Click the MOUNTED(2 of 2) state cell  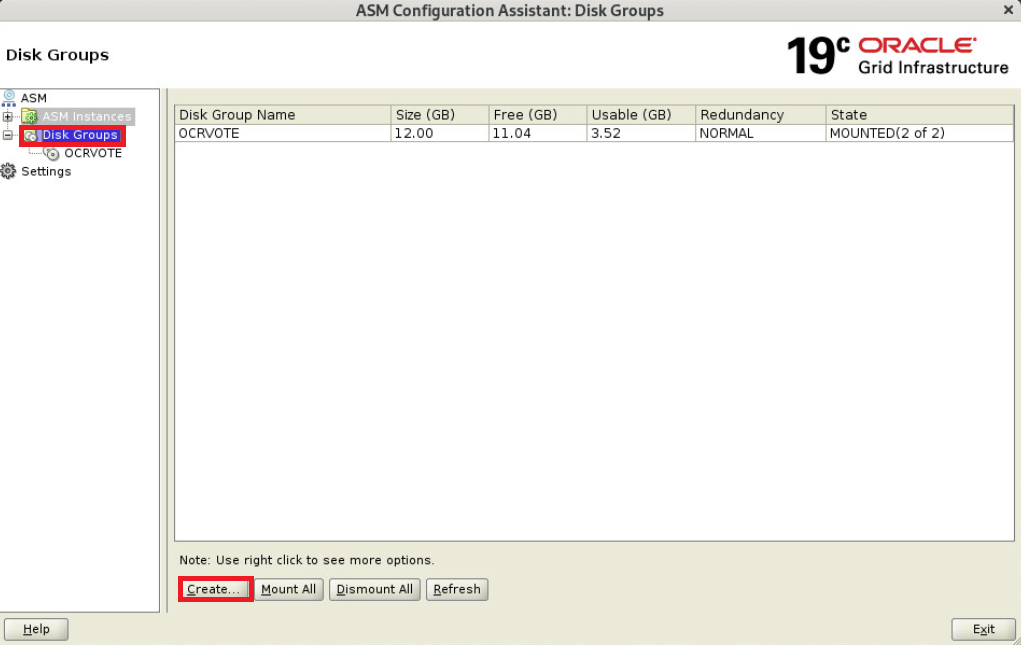[x=919, y=133]
